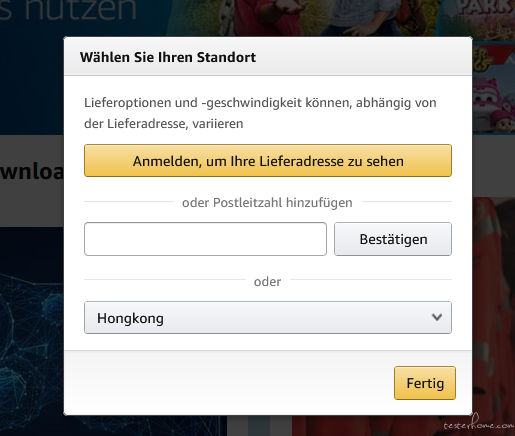Click the orange-red jacket image
This screenshot has height=436, width=515.
pyautogui.click(x=494, y=300)
